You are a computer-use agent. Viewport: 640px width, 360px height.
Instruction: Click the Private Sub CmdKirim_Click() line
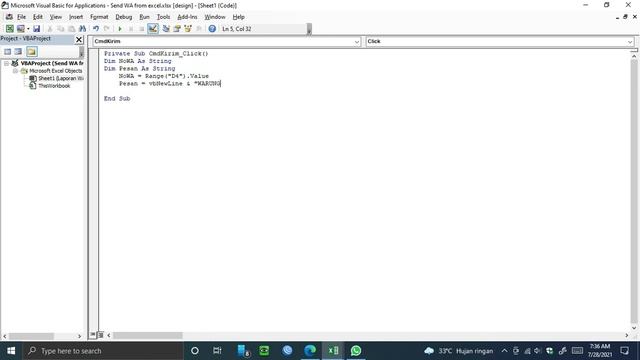coord(156,53)
